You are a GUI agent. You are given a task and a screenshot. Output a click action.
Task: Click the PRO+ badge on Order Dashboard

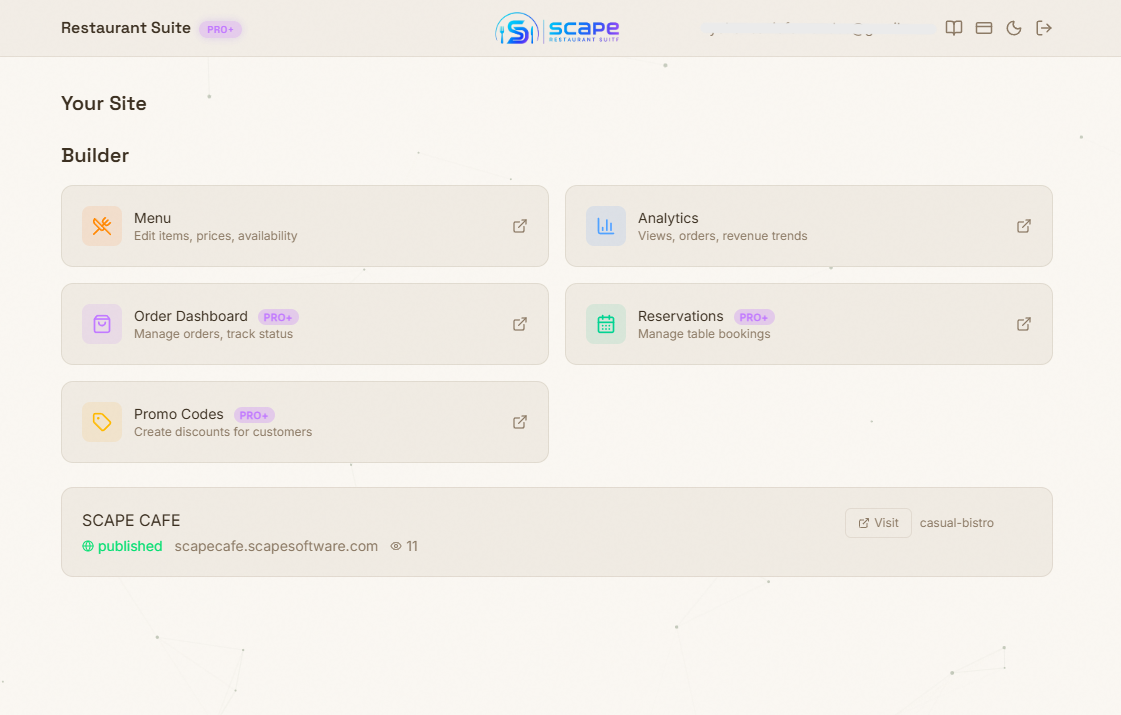[x=278, y=317]
